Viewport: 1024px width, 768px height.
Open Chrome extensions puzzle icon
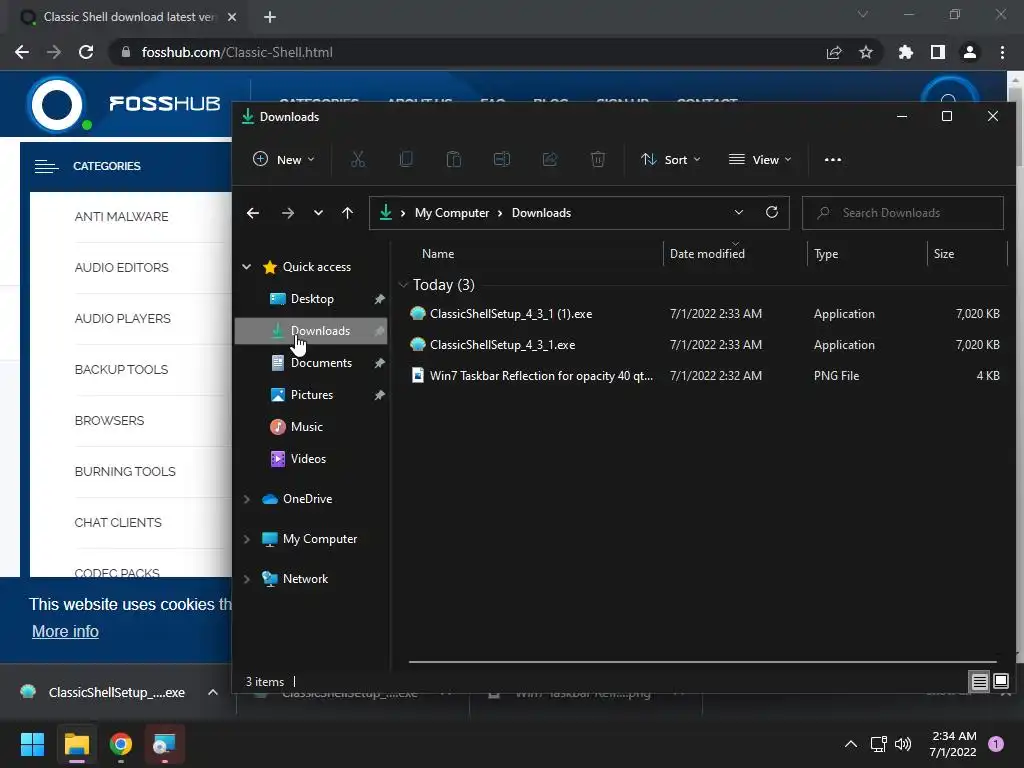click(906, 52)
